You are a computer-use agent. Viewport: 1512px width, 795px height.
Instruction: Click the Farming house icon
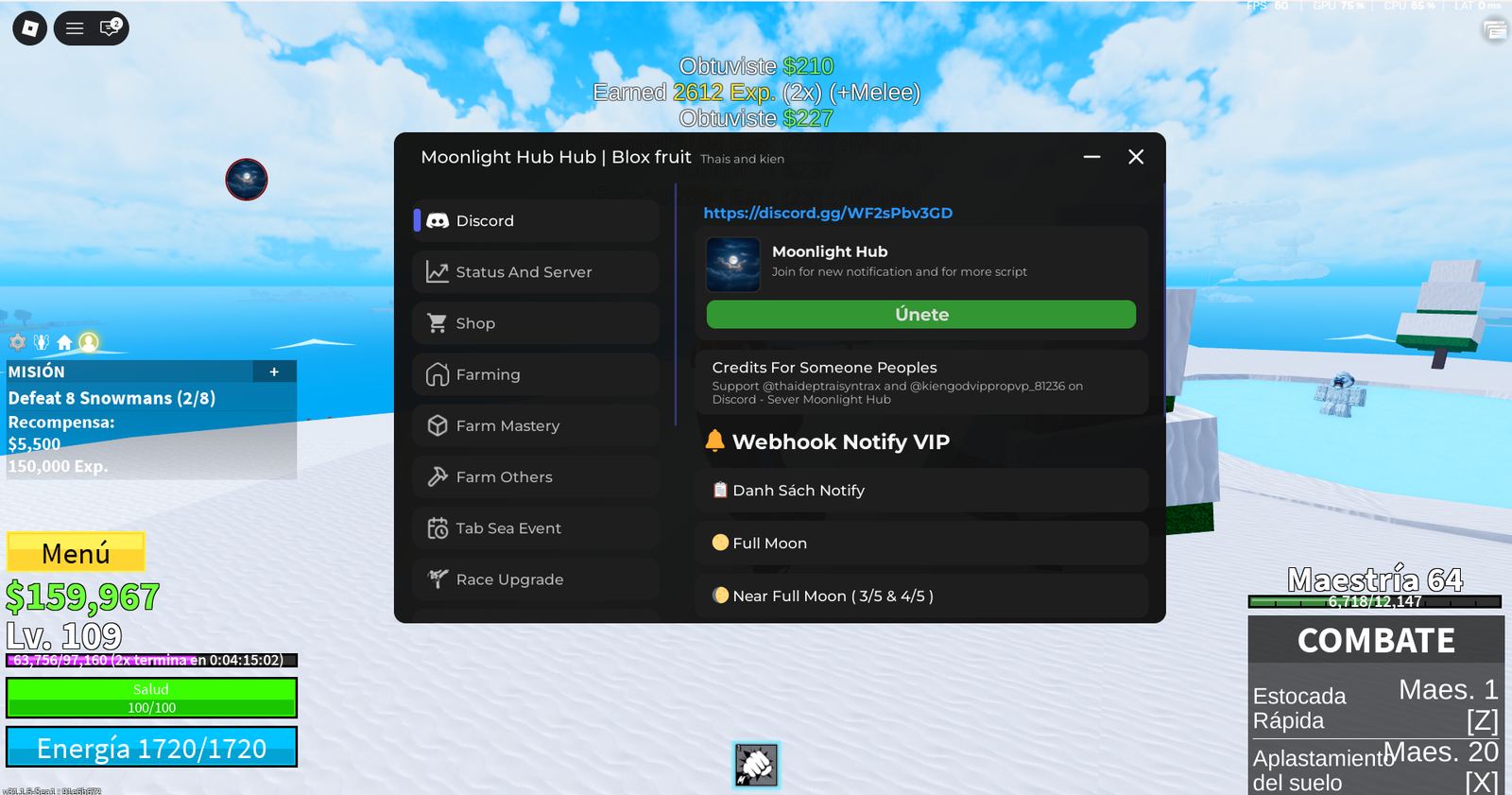point(438,374)
